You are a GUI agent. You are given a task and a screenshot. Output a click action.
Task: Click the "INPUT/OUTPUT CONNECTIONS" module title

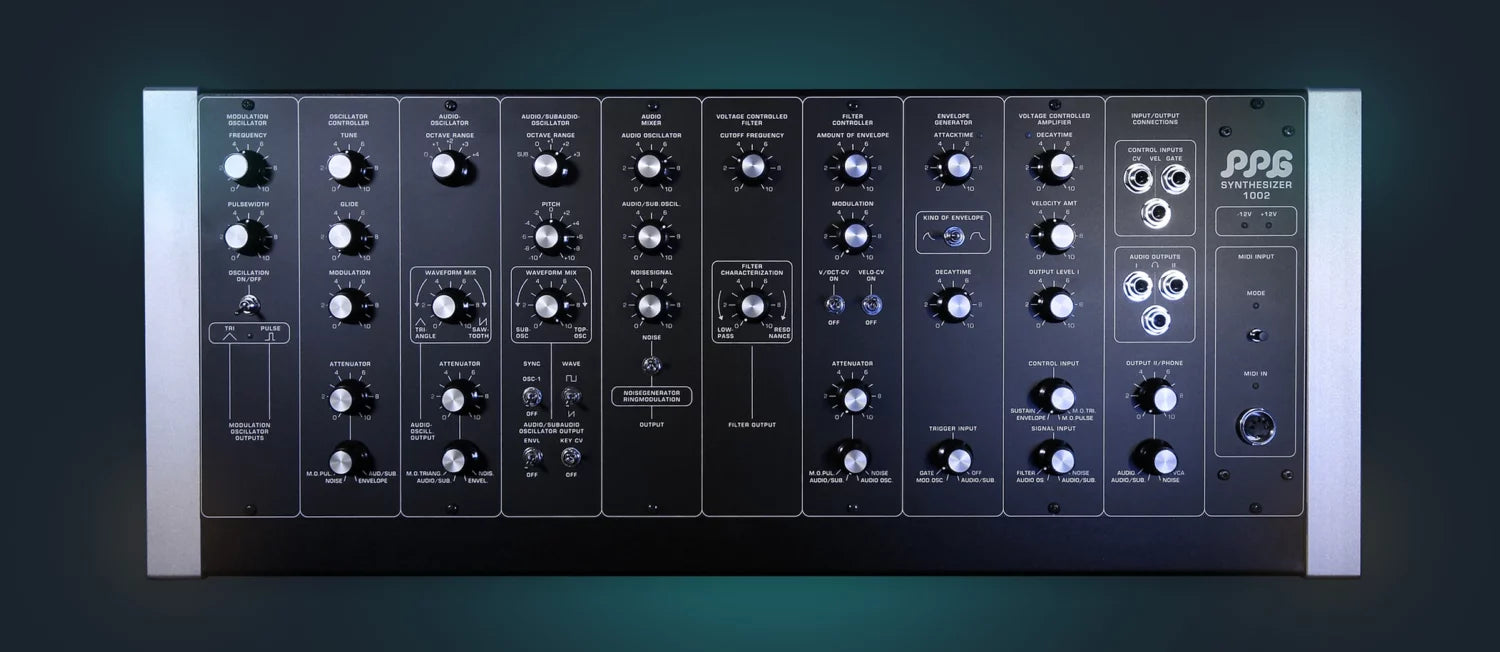(1155, 120)
